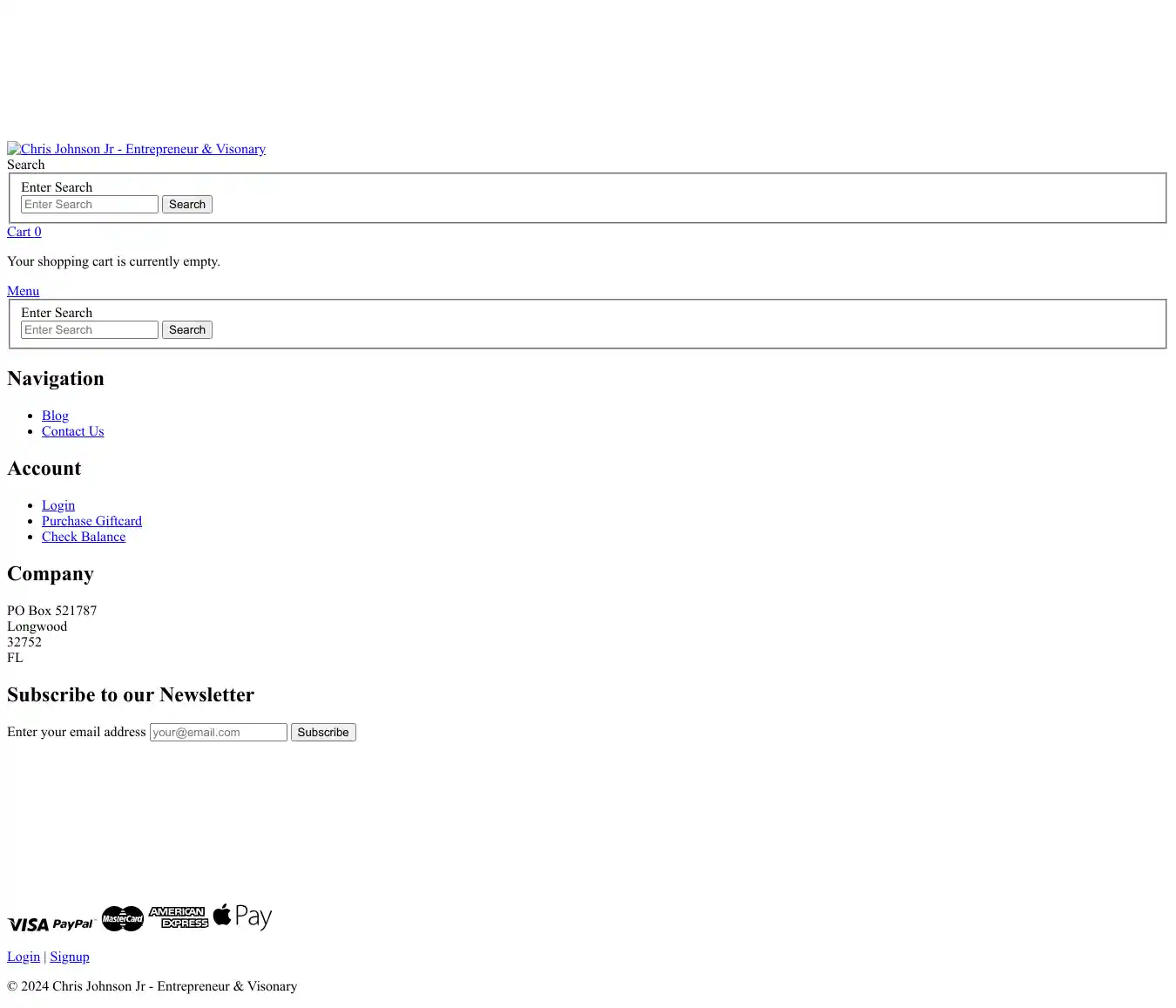1176x1008 pixels.
Task: Open the Chris Johnson Jr logo link
Action: (x=137, y=149)
